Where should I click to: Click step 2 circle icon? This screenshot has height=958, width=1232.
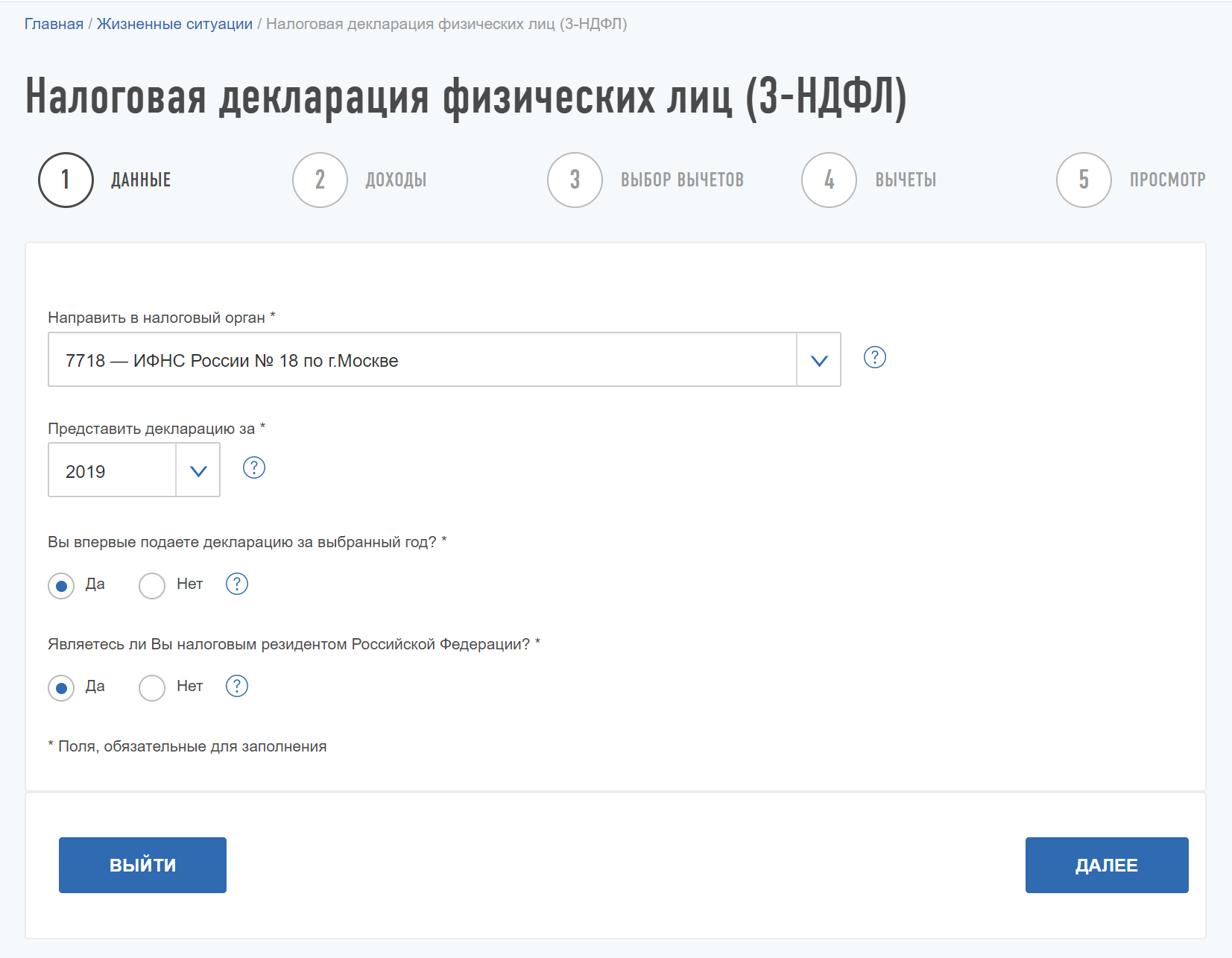point(320,180)
